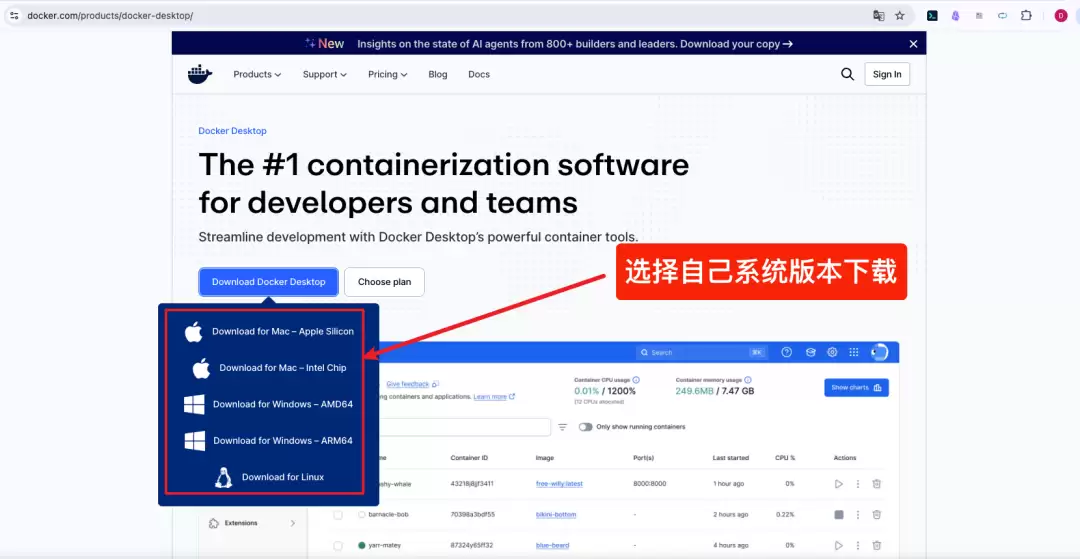Click the Sign In button
The width and height of the screenshot is (1080, 559).
(x=887, y=74)
